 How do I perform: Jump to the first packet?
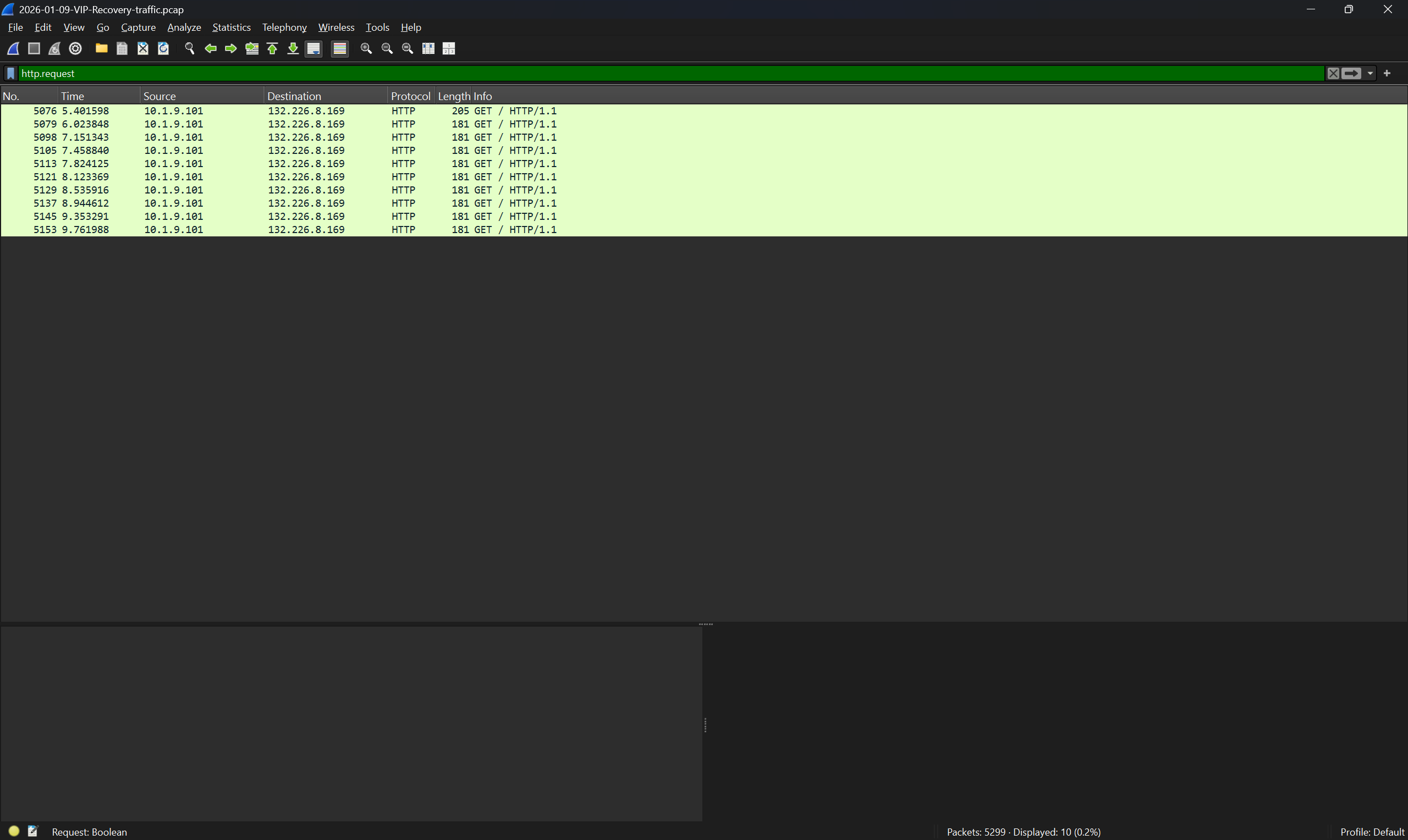coord(272,49)
